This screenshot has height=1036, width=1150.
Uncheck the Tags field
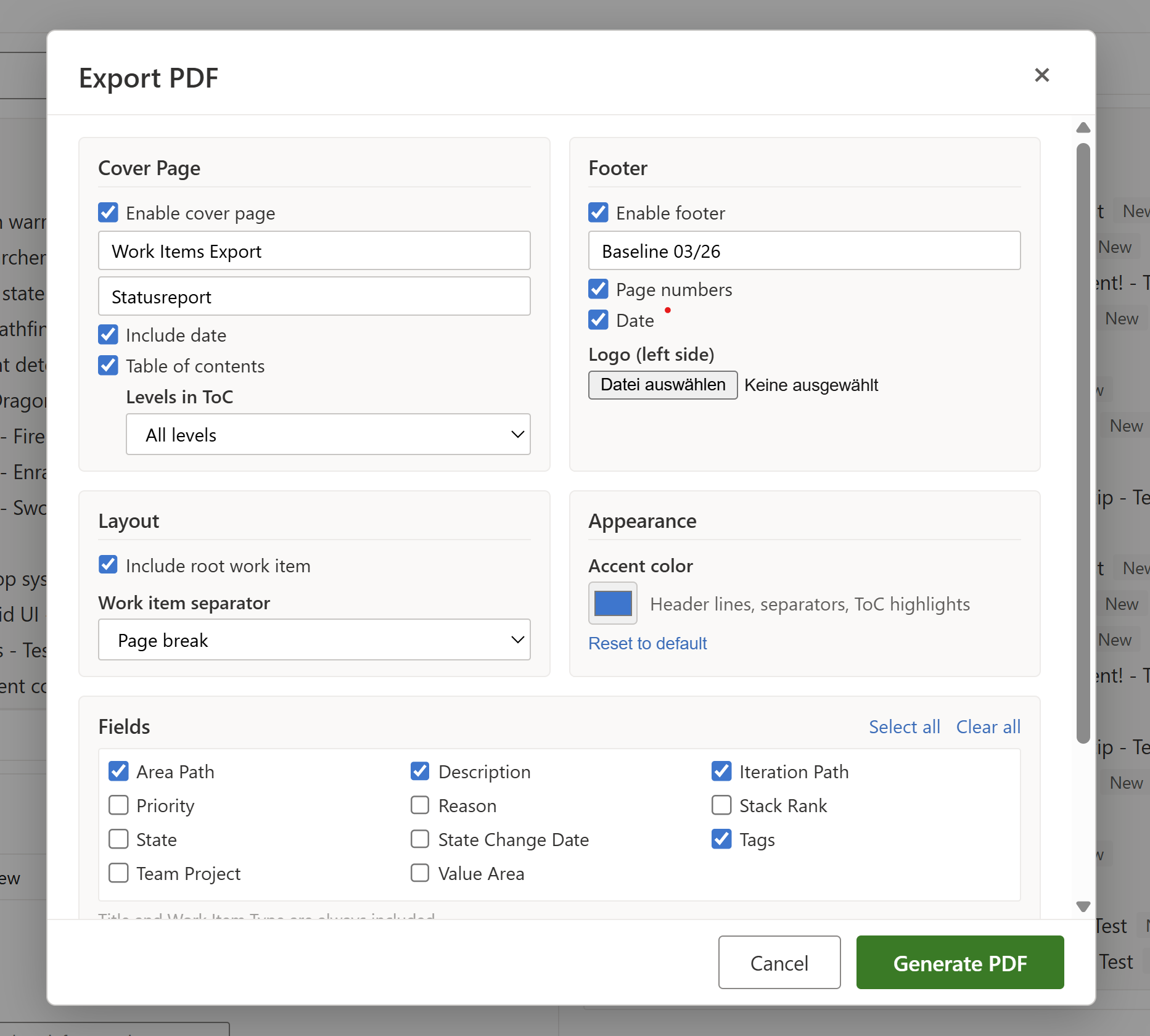pyautogui.click(x=721, y=839)
